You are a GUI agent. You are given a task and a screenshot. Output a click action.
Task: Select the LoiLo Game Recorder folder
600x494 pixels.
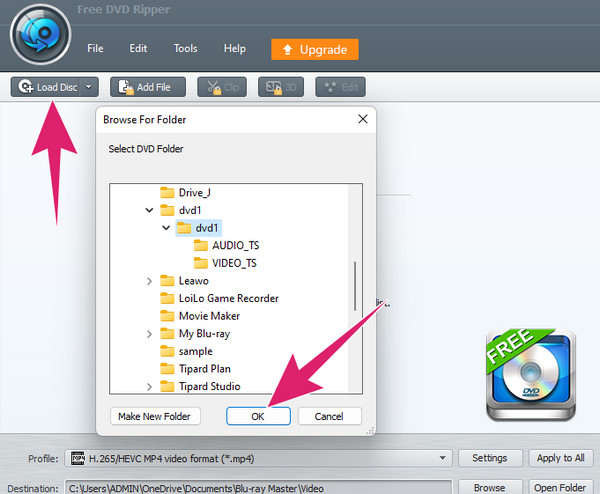[x=219, y=298]
